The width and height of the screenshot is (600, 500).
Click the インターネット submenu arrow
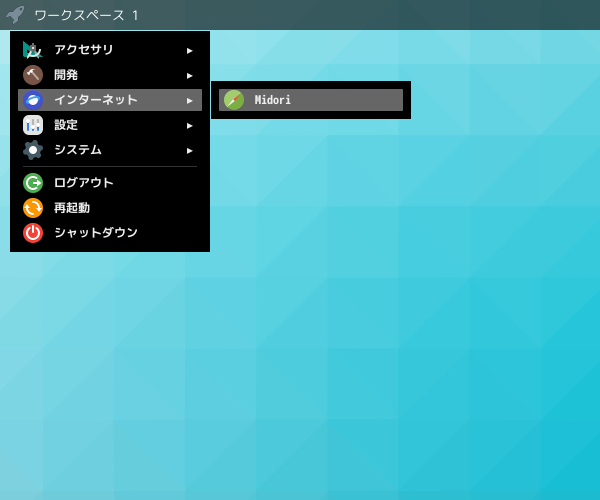coord(189,101)
